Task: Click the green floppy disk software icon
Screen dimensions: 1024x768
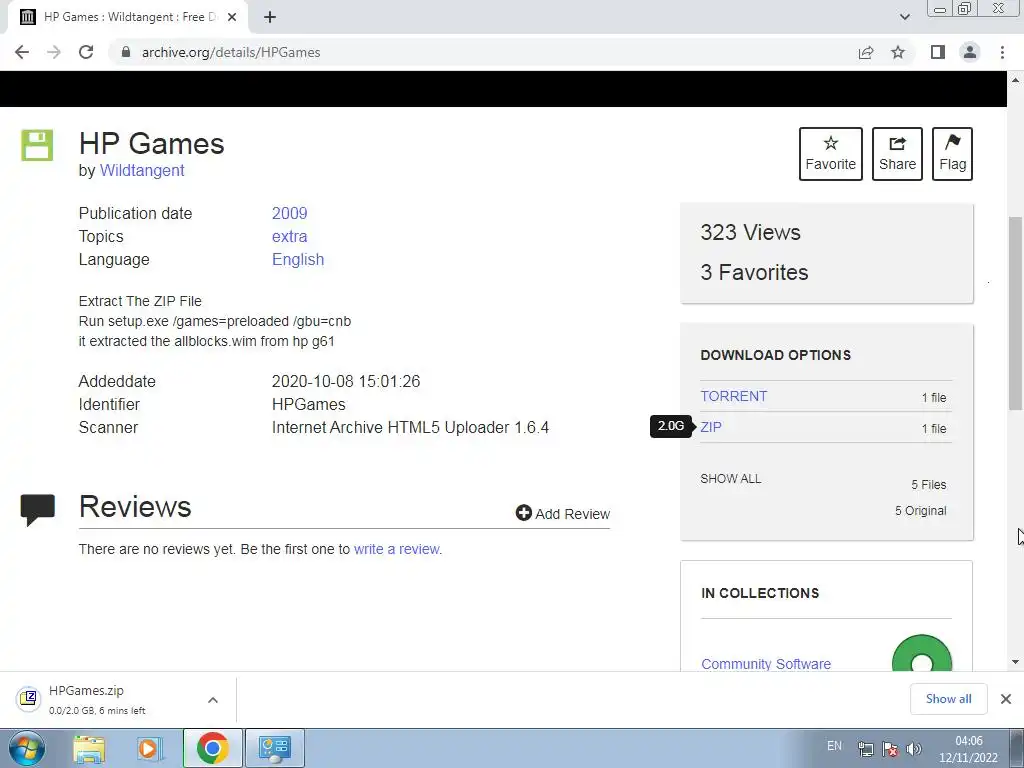Action: coord(37,145)
